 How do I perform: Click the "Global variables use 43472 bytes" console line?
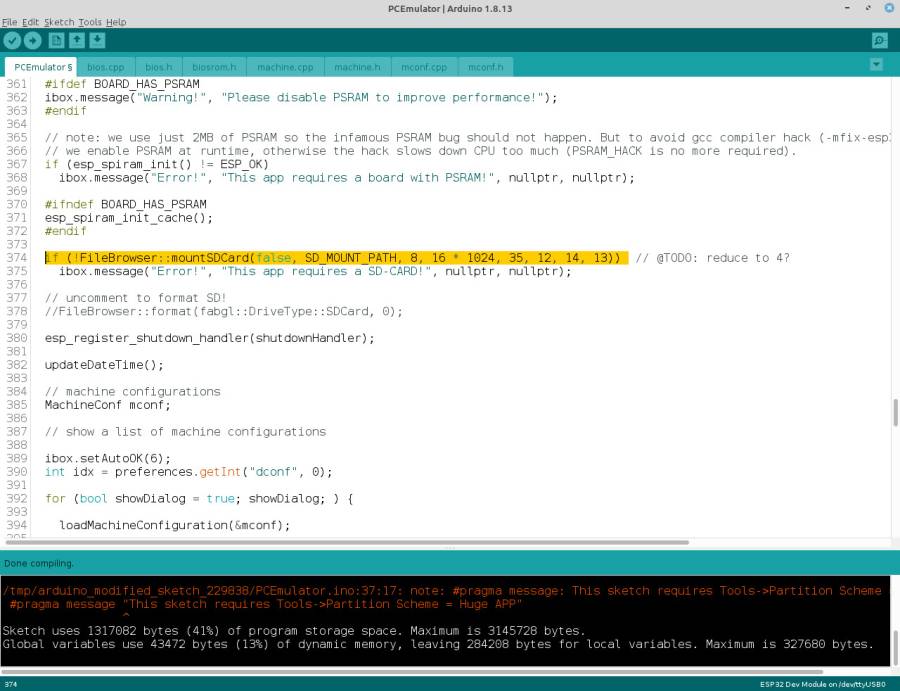point(438,644)
